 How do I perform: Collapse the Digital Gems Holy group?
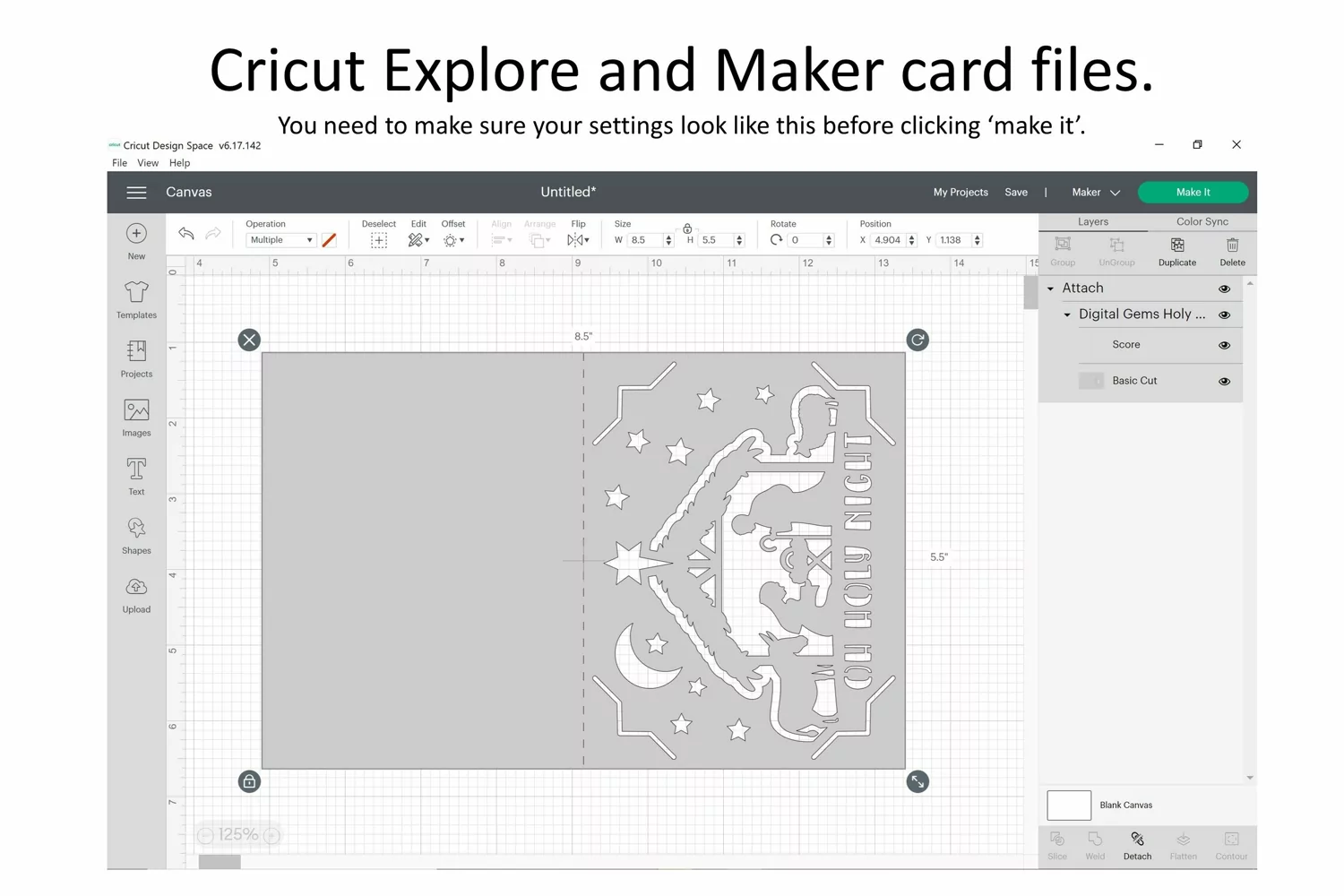click(1067, 314)
